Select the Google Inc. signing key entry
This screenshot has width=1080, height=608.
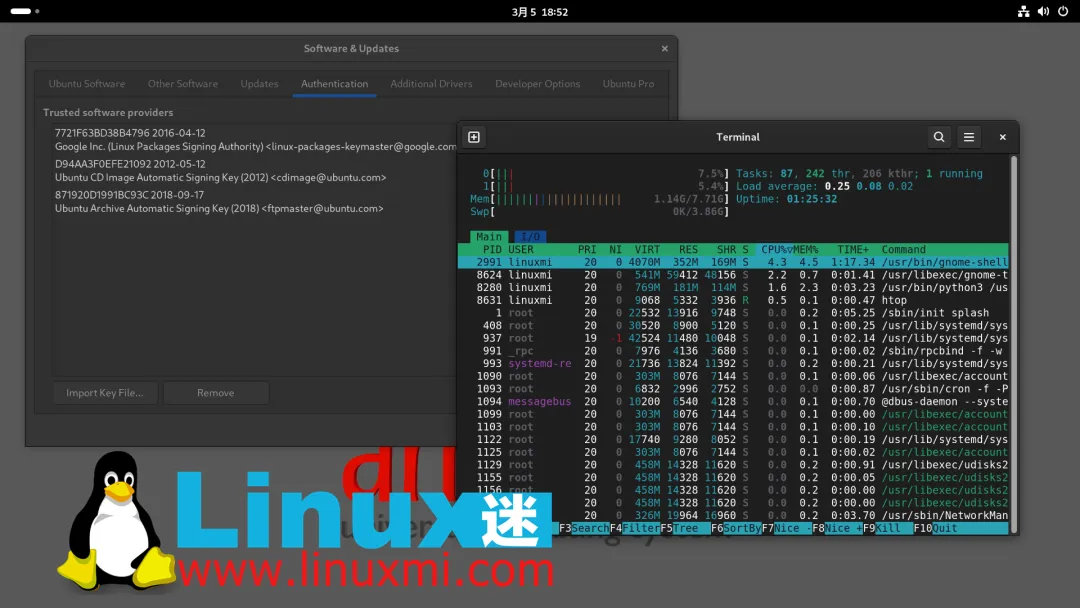point(255,140)
